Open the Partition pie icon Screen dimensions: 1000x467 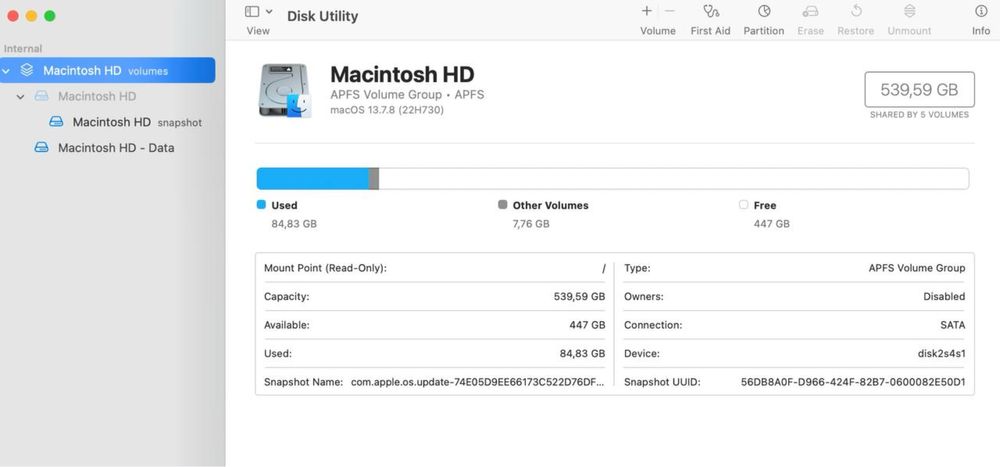click(764, 11)
